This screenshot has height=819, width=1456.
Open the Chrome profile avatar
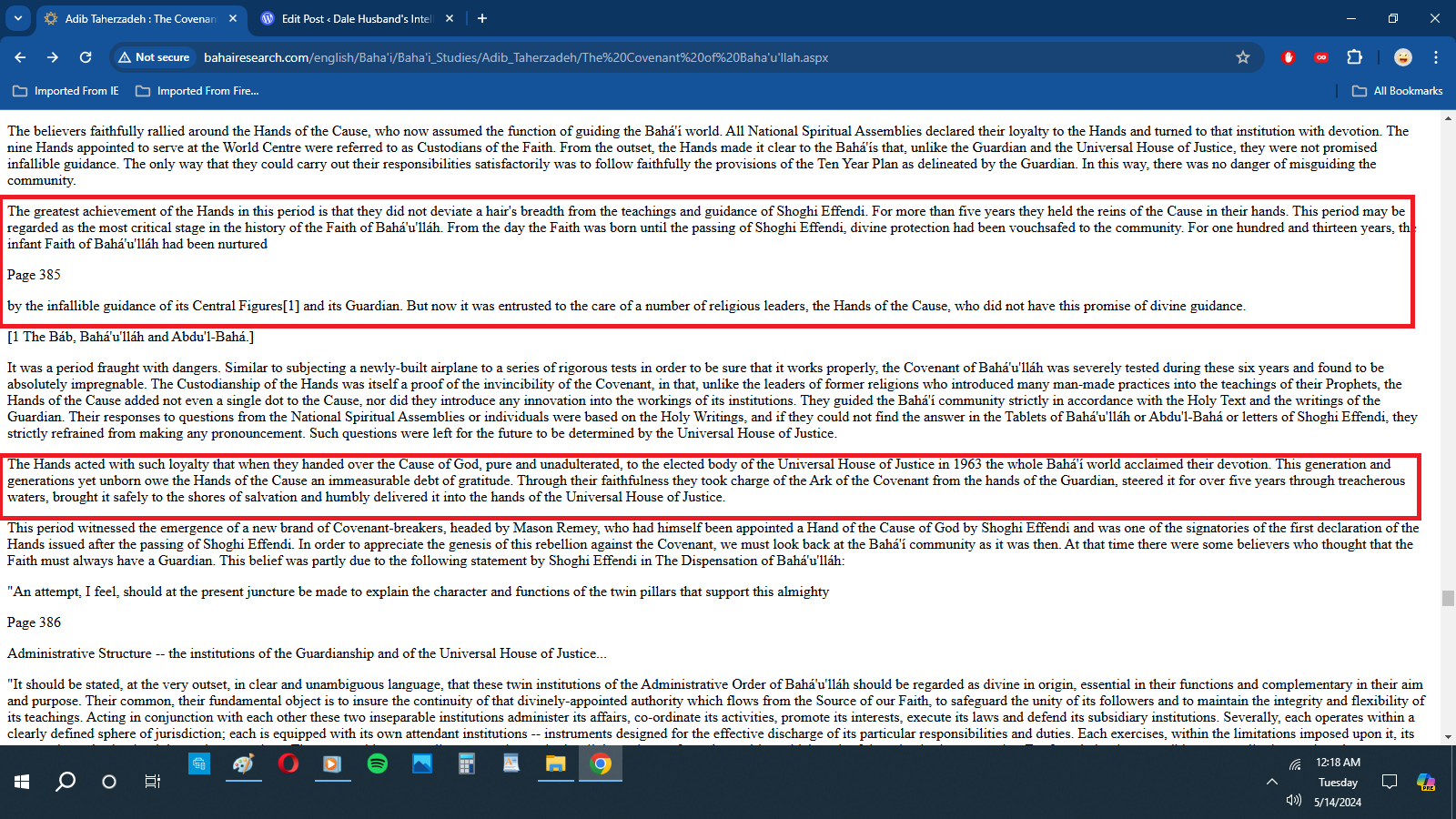[x=1402, y=57]
